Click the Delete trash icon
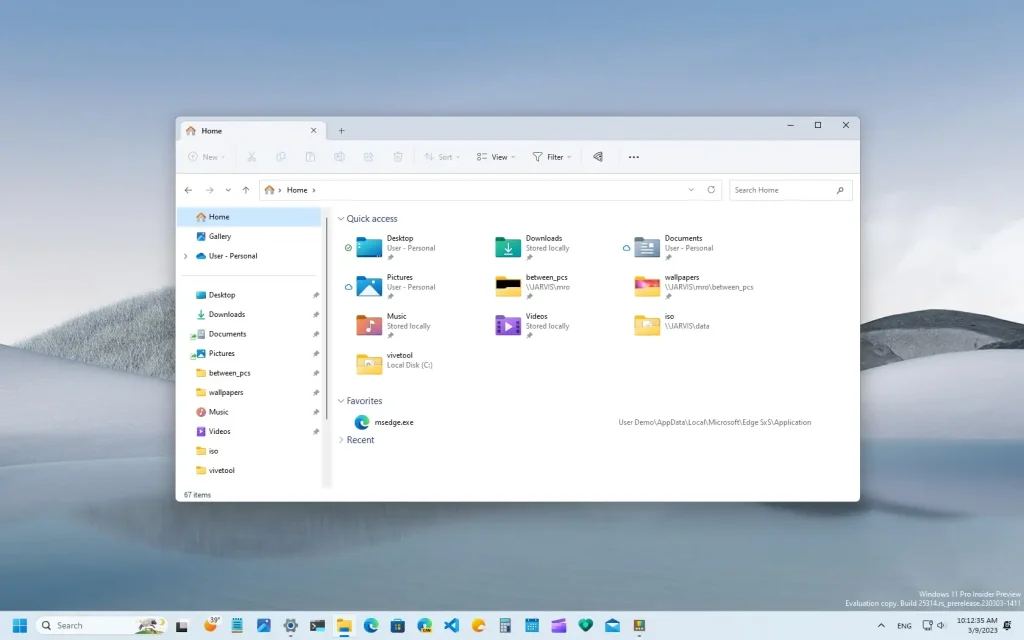This screenshot has height=640, width=1024. click(x=398, y=157)
